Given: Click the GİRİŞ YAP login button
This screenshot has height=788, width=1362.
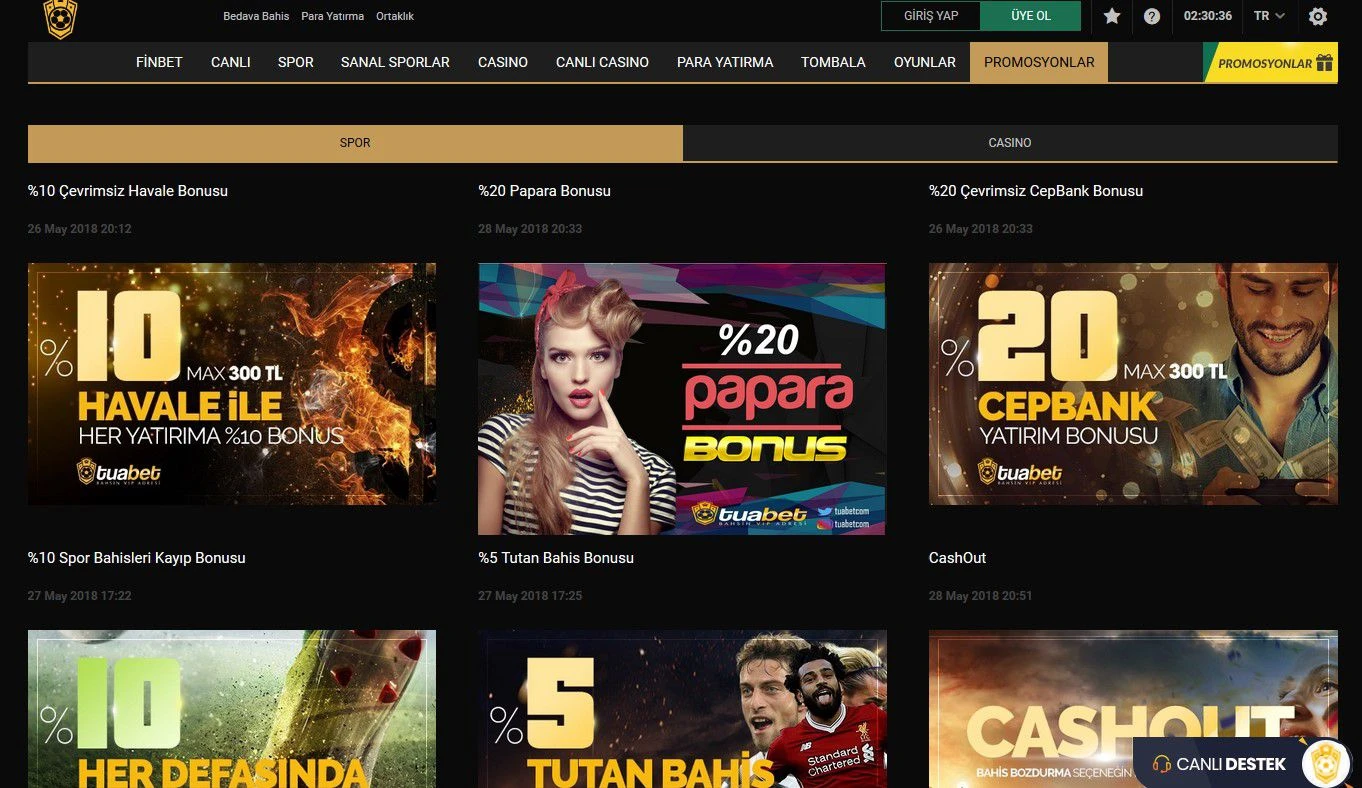Looking at the screenshot, I should point(931,16).
